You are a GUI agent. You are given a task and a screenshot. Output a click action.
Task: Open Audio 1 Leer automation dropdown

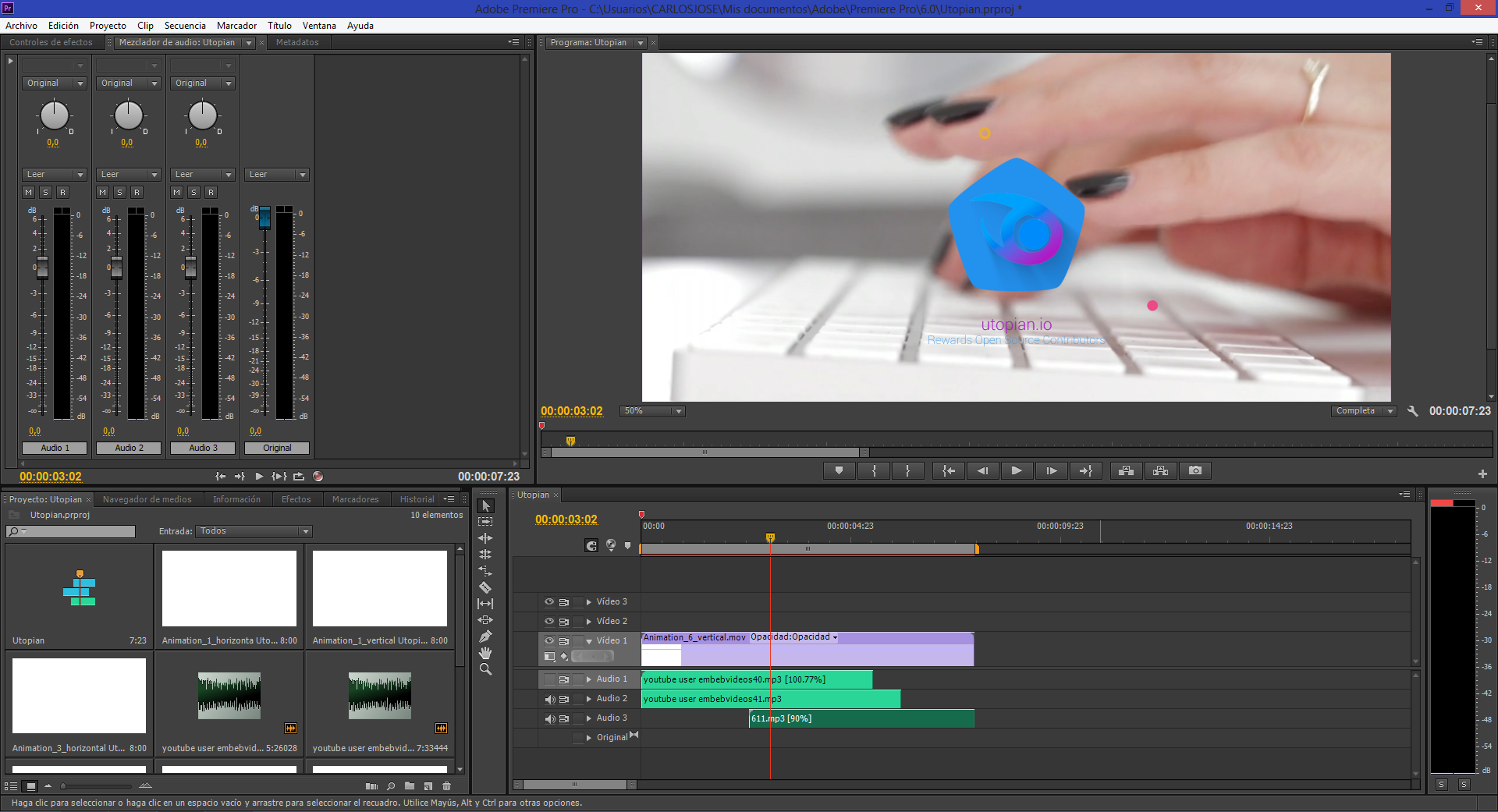[x=54, y=175]
